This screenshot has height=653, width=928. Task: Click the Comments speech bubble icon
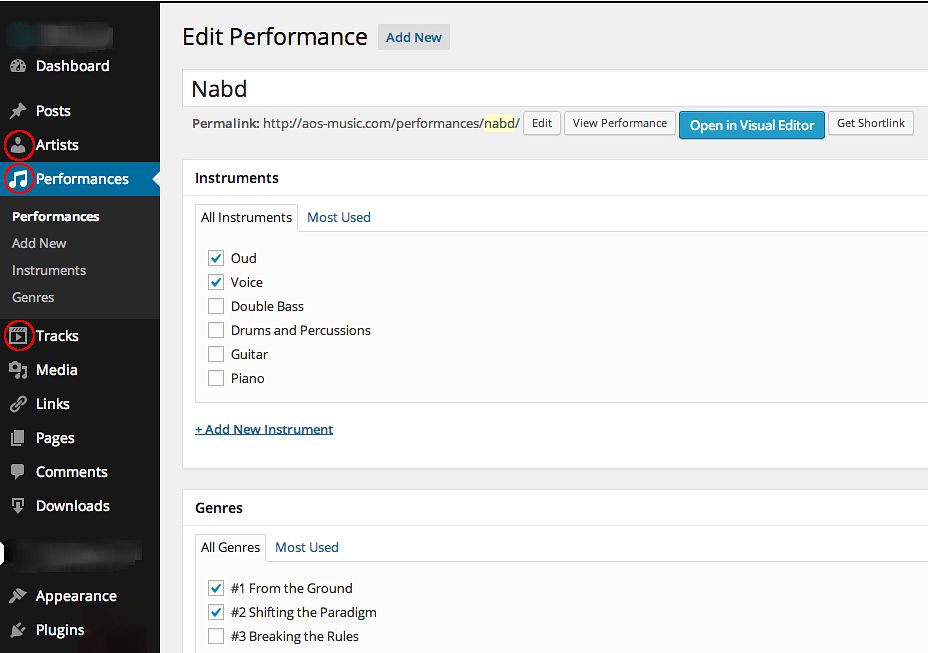tap(18, 472)
